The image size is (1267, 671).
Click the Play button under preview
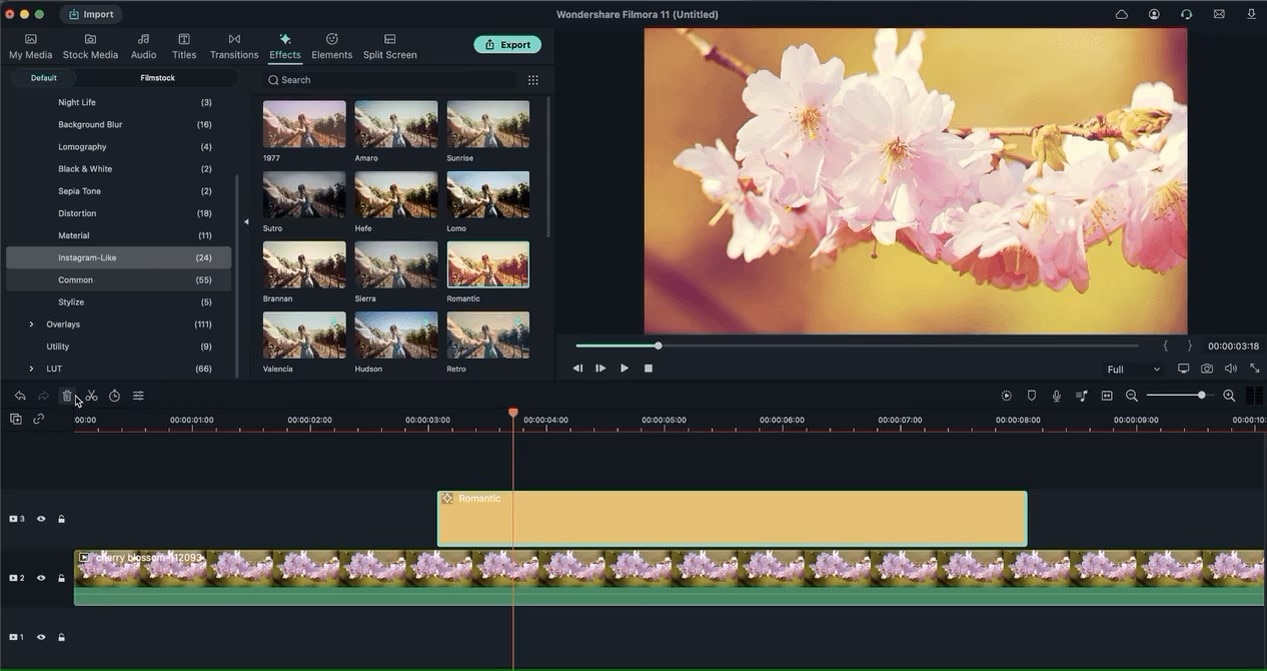pyautogui.click(x=624, y=368)
